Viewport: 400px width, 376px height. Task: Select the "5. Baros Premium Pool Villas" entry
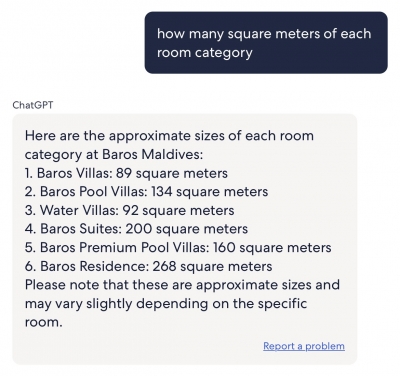coord(178,248)
